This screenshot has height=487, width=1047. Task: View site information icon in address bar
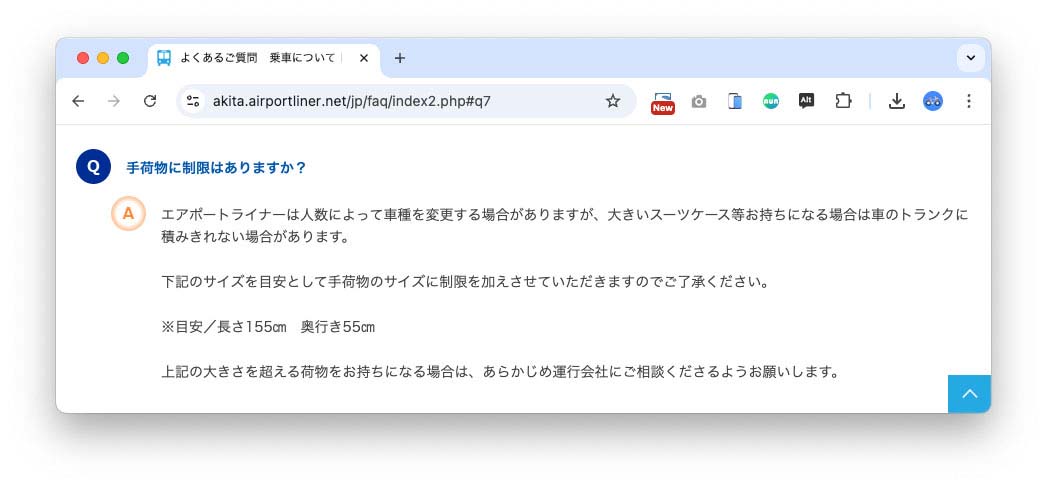pyautogui.click(x=193, y=101)
